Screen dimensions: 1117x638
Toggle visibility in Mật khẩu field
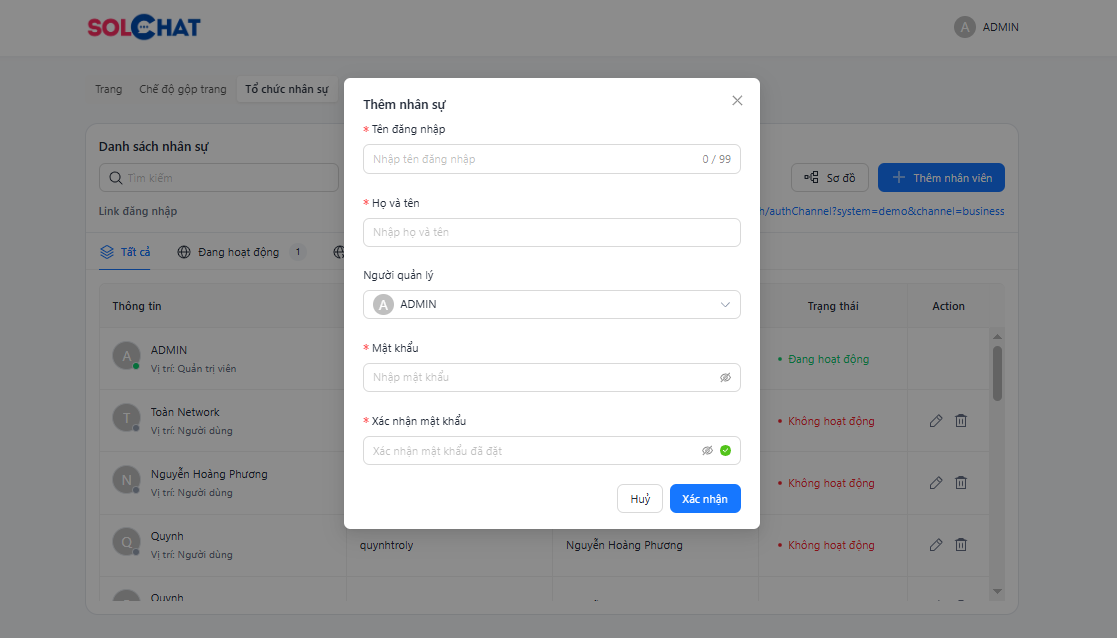[x=725, y=378]
